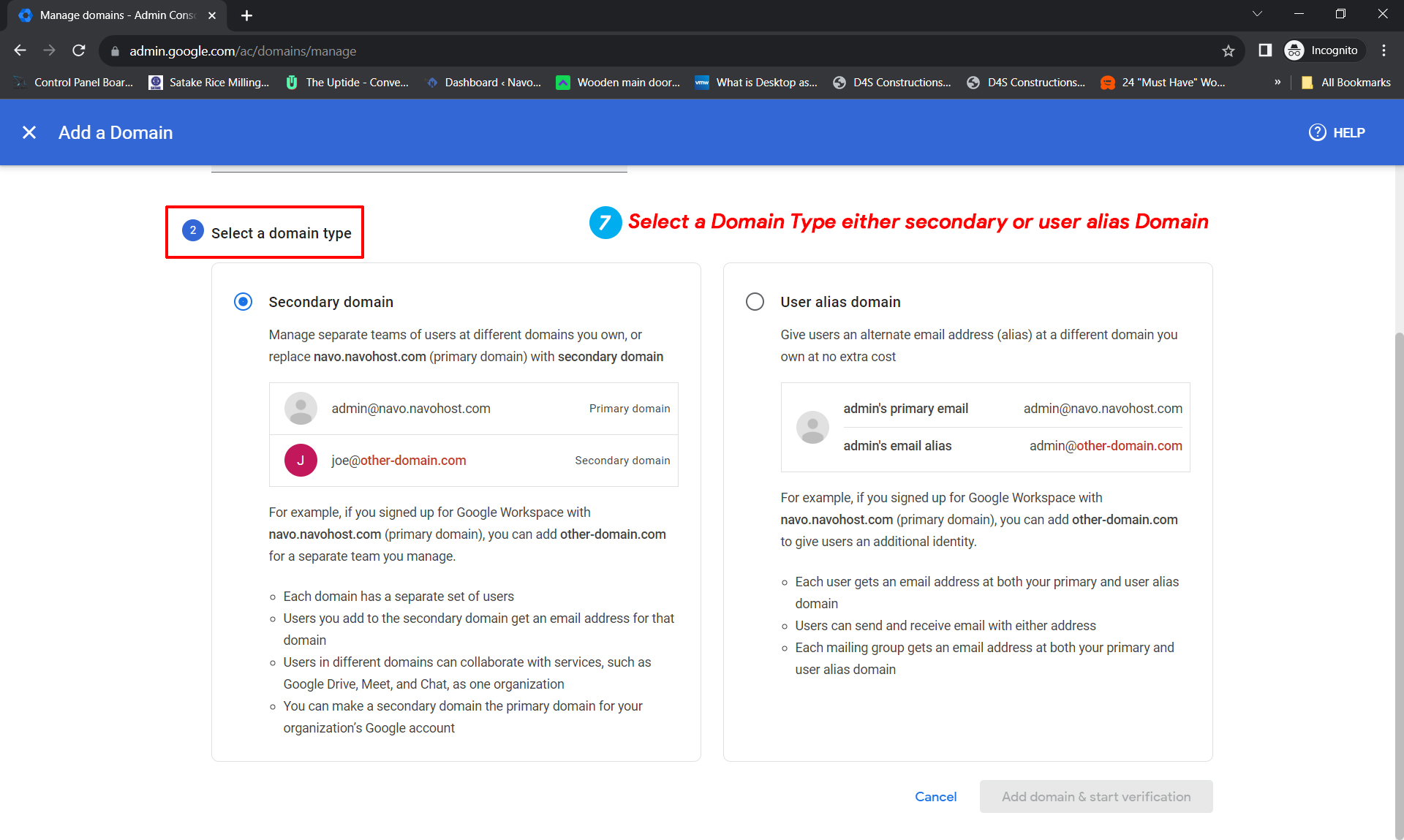This screenshot has height=840, width=1404.
Task: Open the Dashboard Navo bookmark
Action: 484,82
